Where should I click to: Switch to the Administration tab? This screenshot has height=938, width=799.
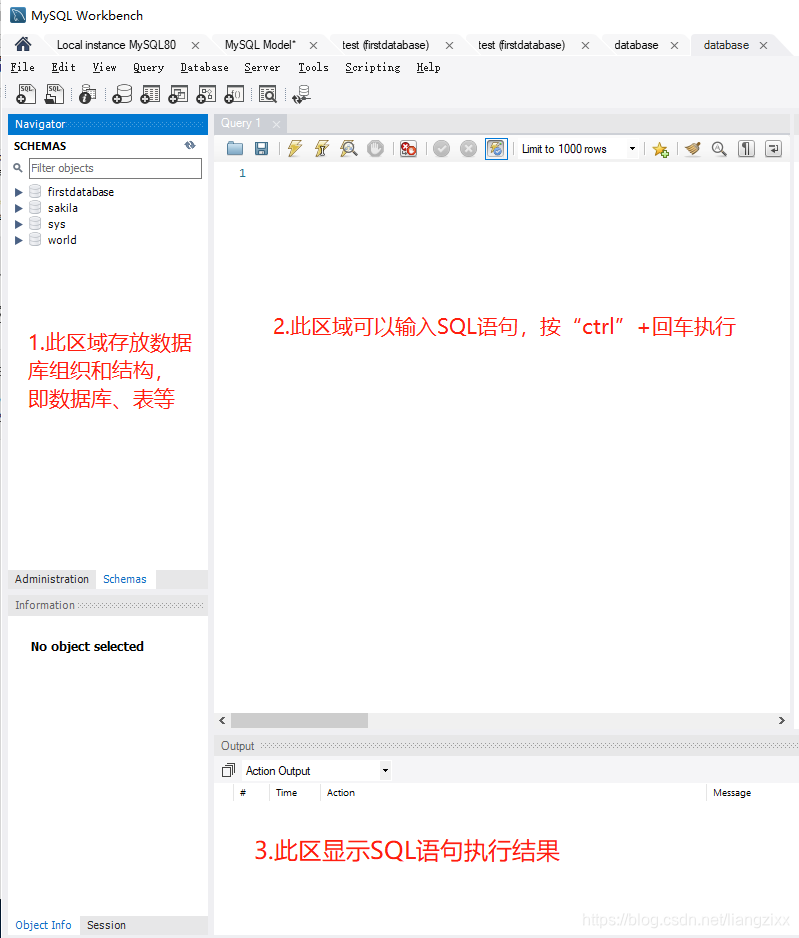(x=51, y=579)
